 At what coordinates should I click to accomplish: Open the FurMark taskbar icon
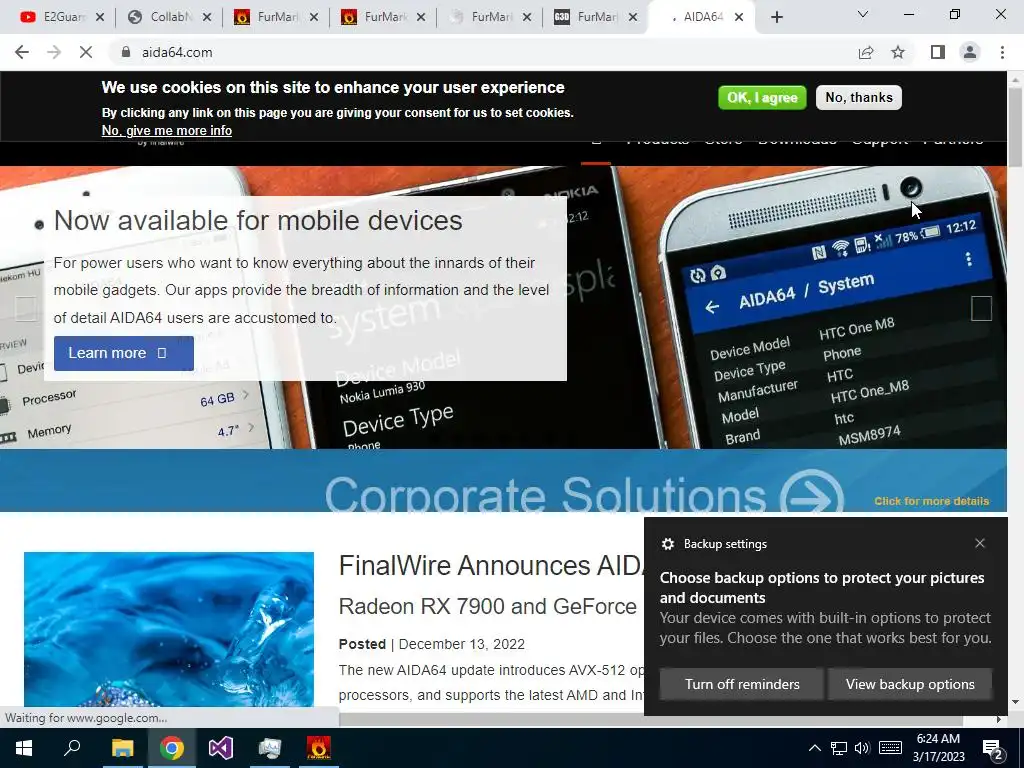tap(319, 748)
